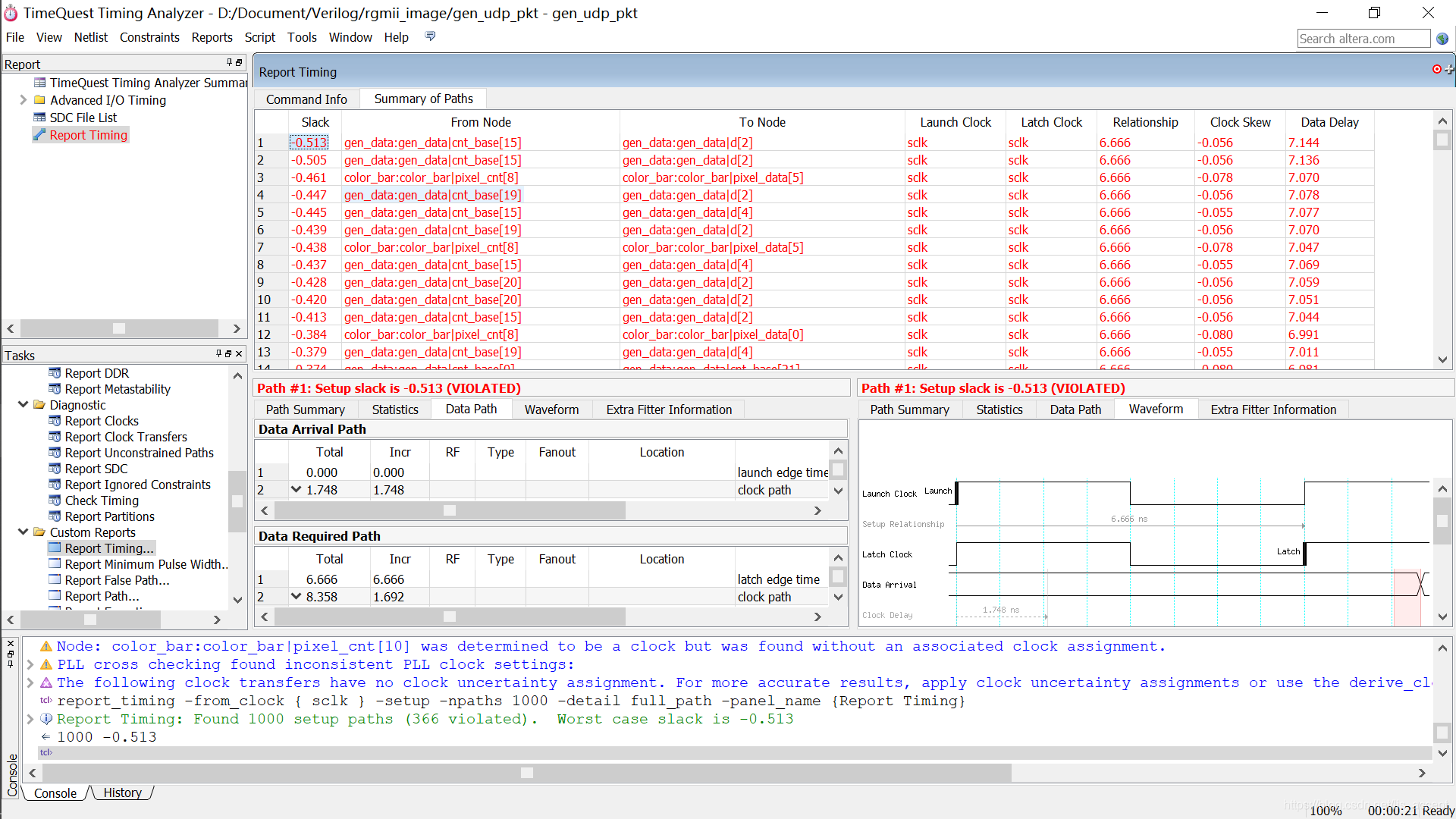The width and height of the screenshot is (1456, 819).
Task: Open the Script menu
Action: 259,37
